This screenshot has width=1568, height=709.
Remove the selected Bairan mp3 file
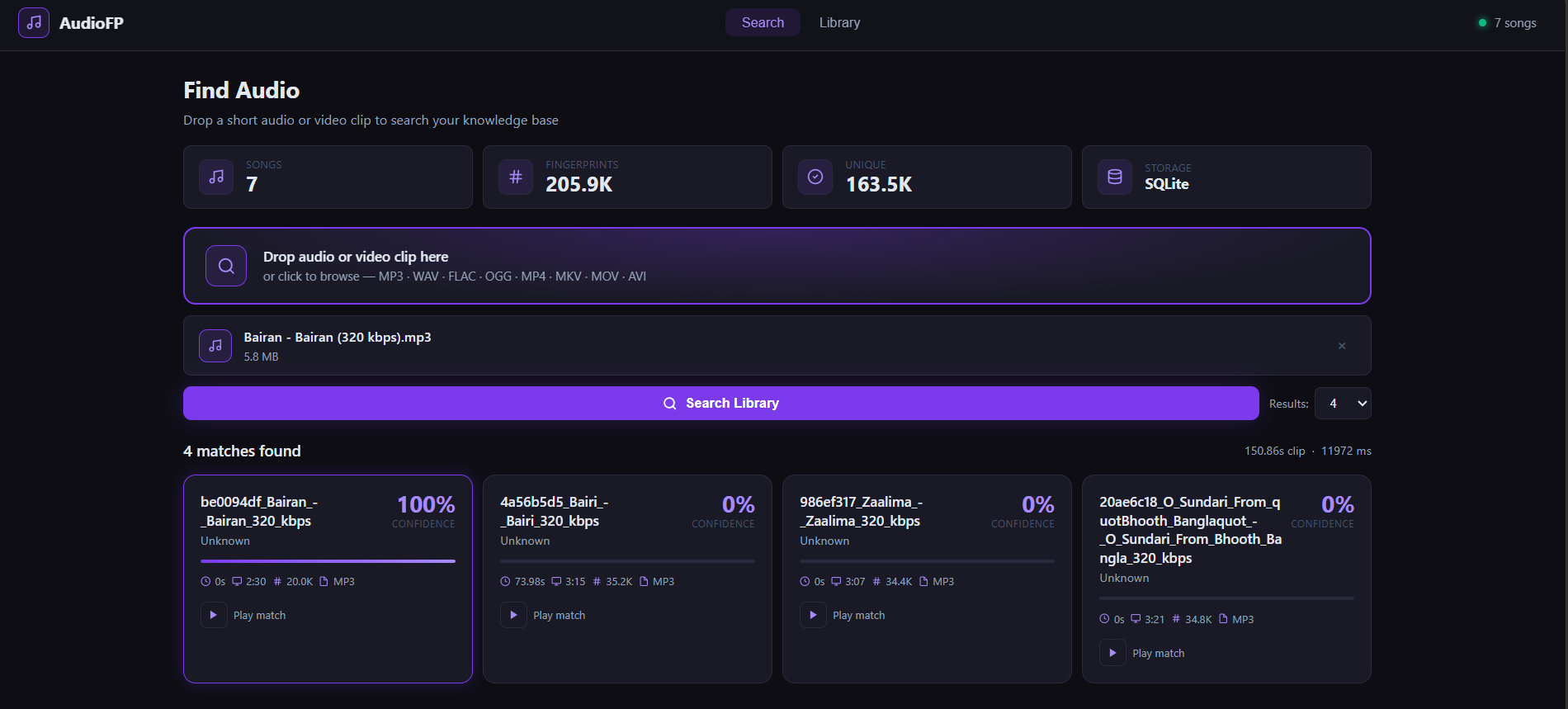1342,346
